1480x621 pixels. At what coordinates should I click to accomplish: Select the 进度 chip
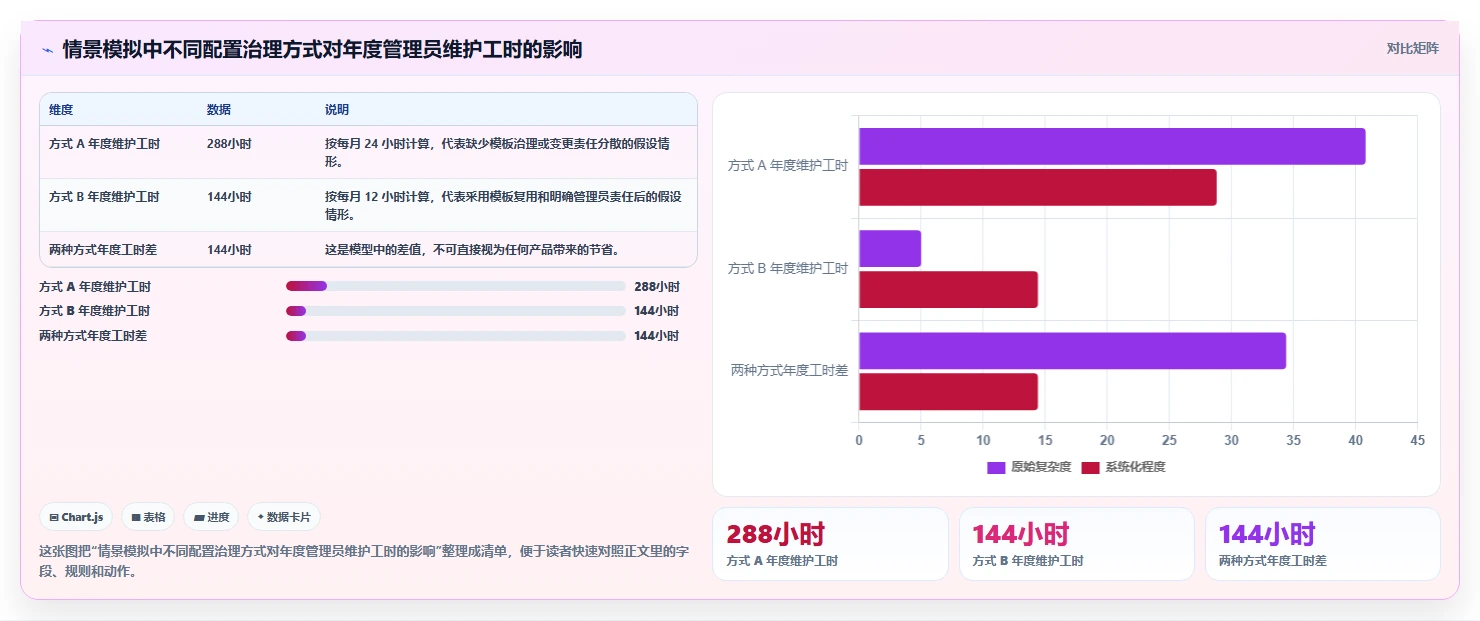[211, 517]
